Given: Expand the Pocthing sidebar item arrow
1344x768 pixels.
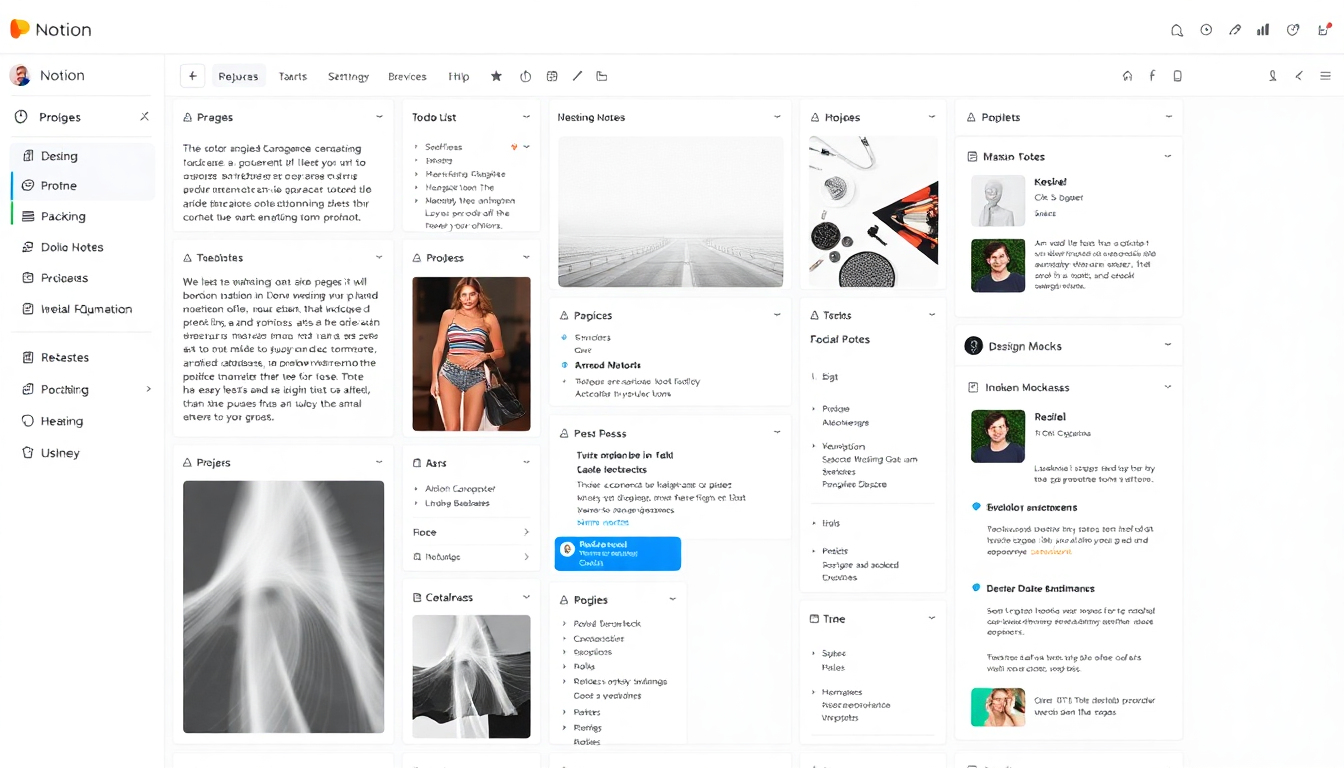Looking at the screenshot, I should coord(149,389).
